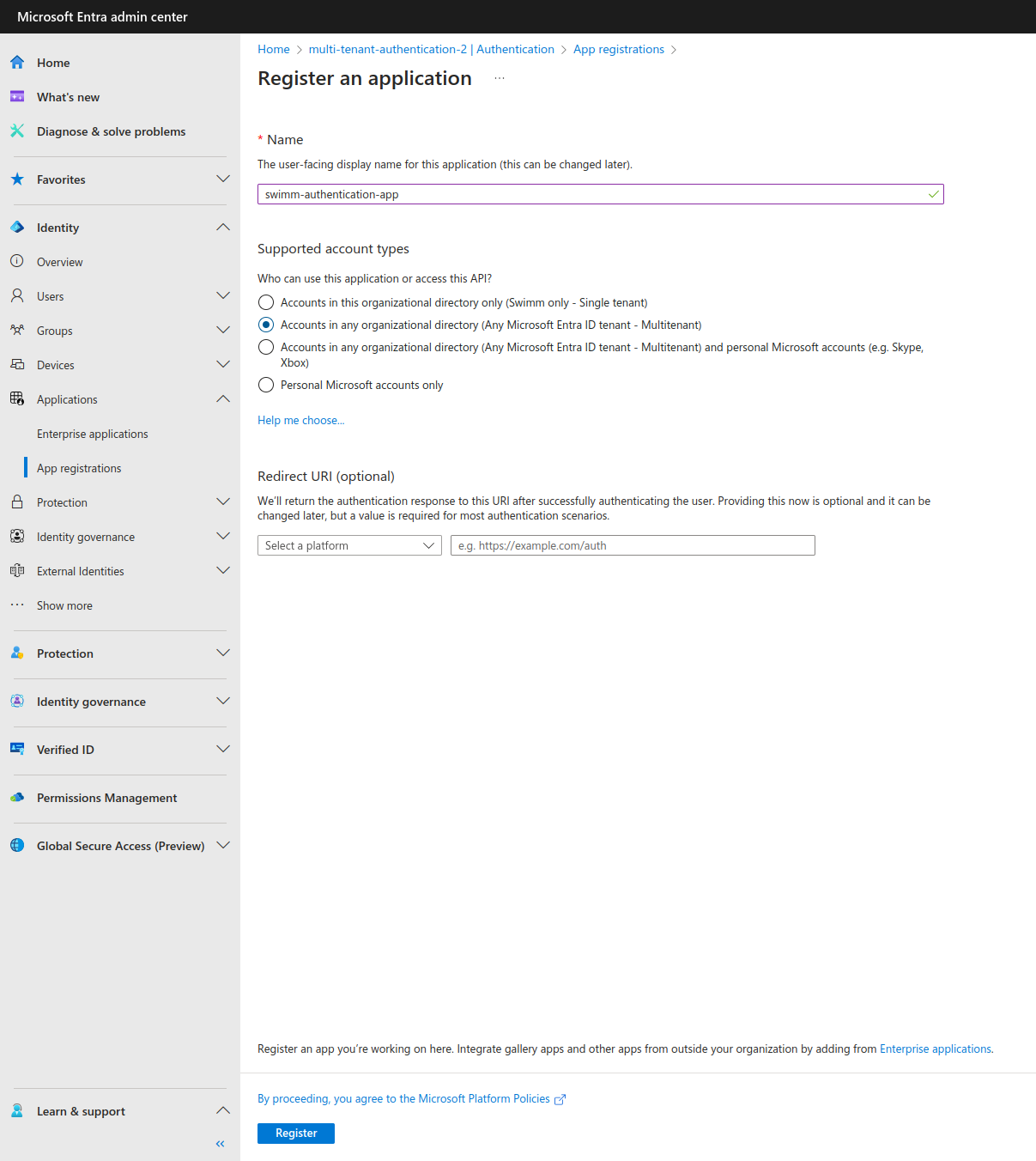Screen dimensions: 1036x1161
Task: Select Multitenant and personal Microsoft accounts option
Action: pyautogui.click(x=266, y=347)
